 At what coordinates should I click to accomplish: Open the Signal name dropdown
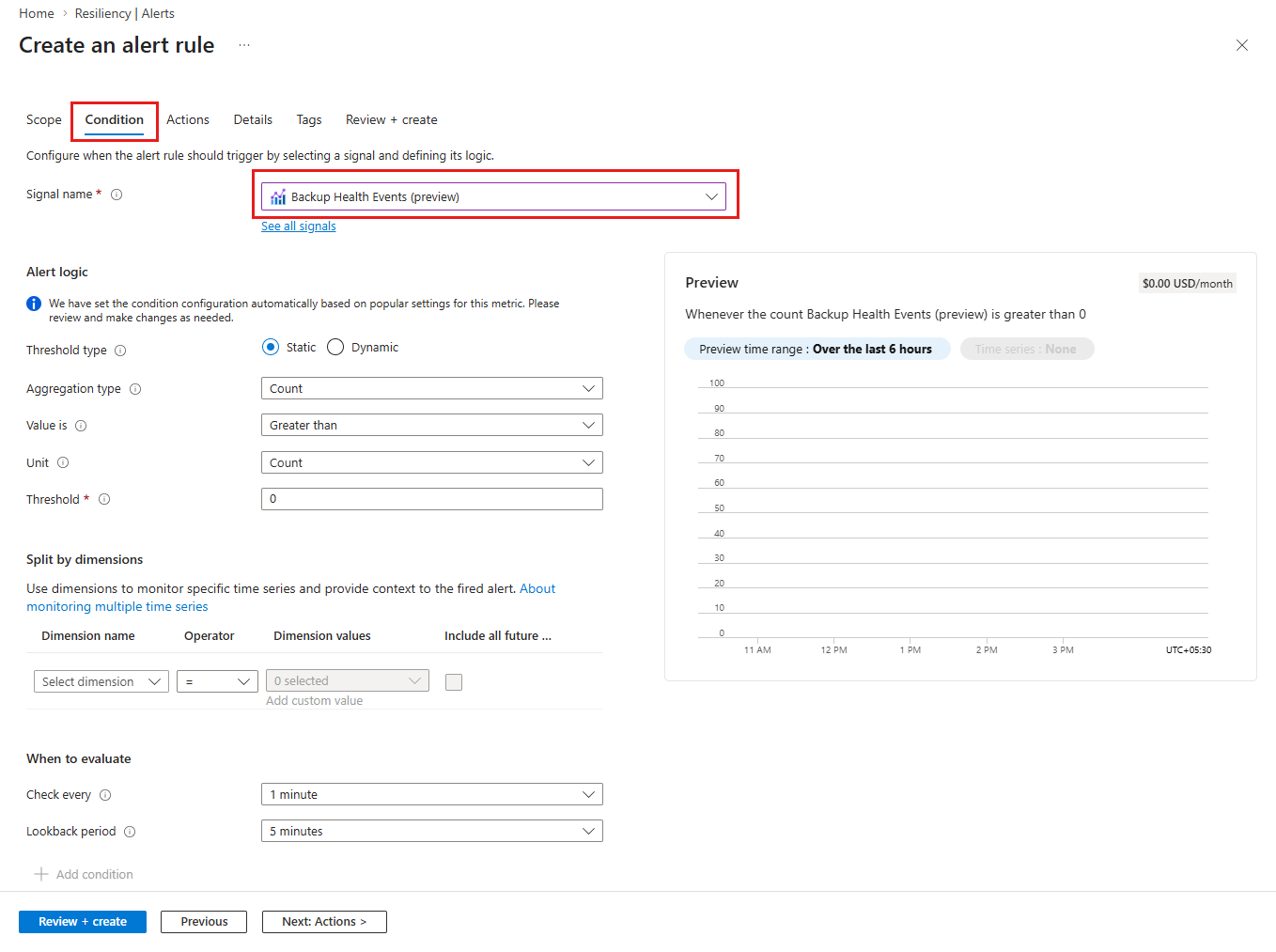pyautogui.click(x=493, y=196)
